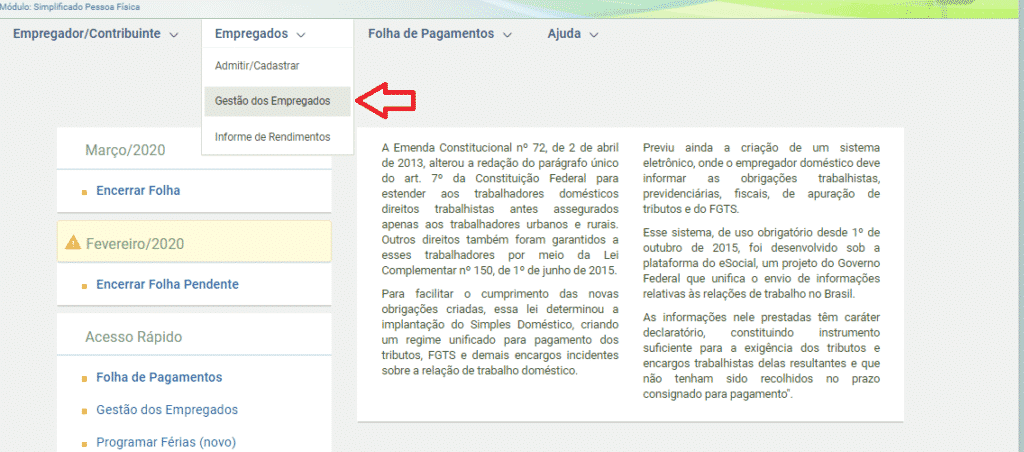Collapse the Empregados chevron arrow
The image size is (1024, 452).
tap(300, 35)
